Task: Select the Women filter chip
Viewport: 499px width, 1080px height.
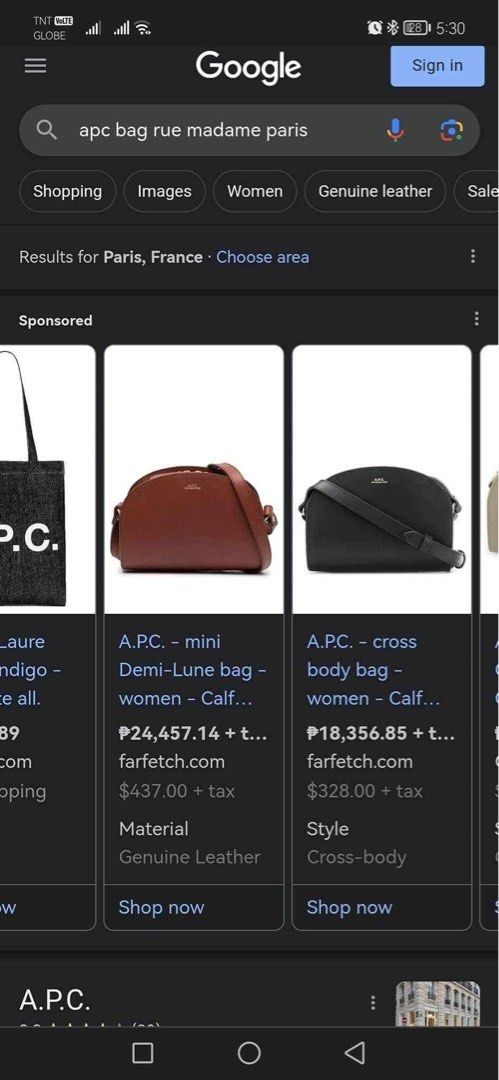Action: pos(255,191)
